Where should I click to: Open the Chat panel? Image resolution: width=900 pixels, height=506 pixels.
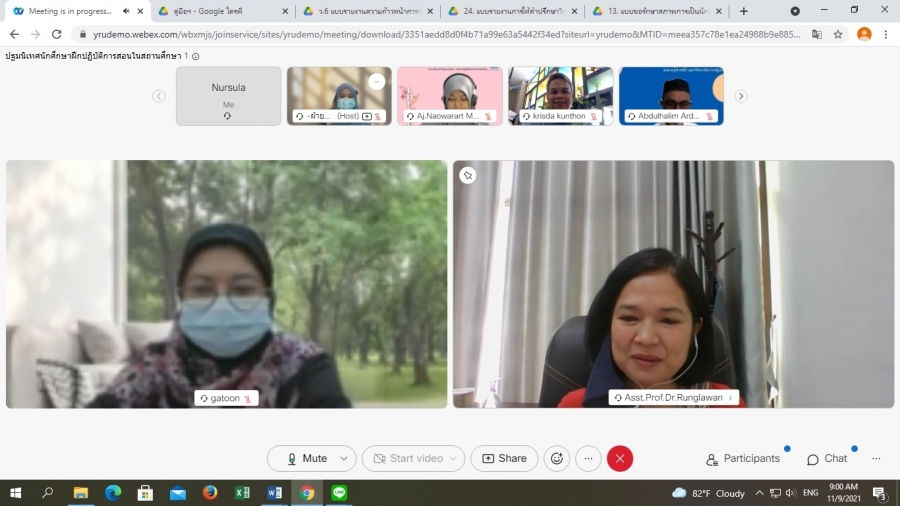pyautogui.click(x=827, y=458)
